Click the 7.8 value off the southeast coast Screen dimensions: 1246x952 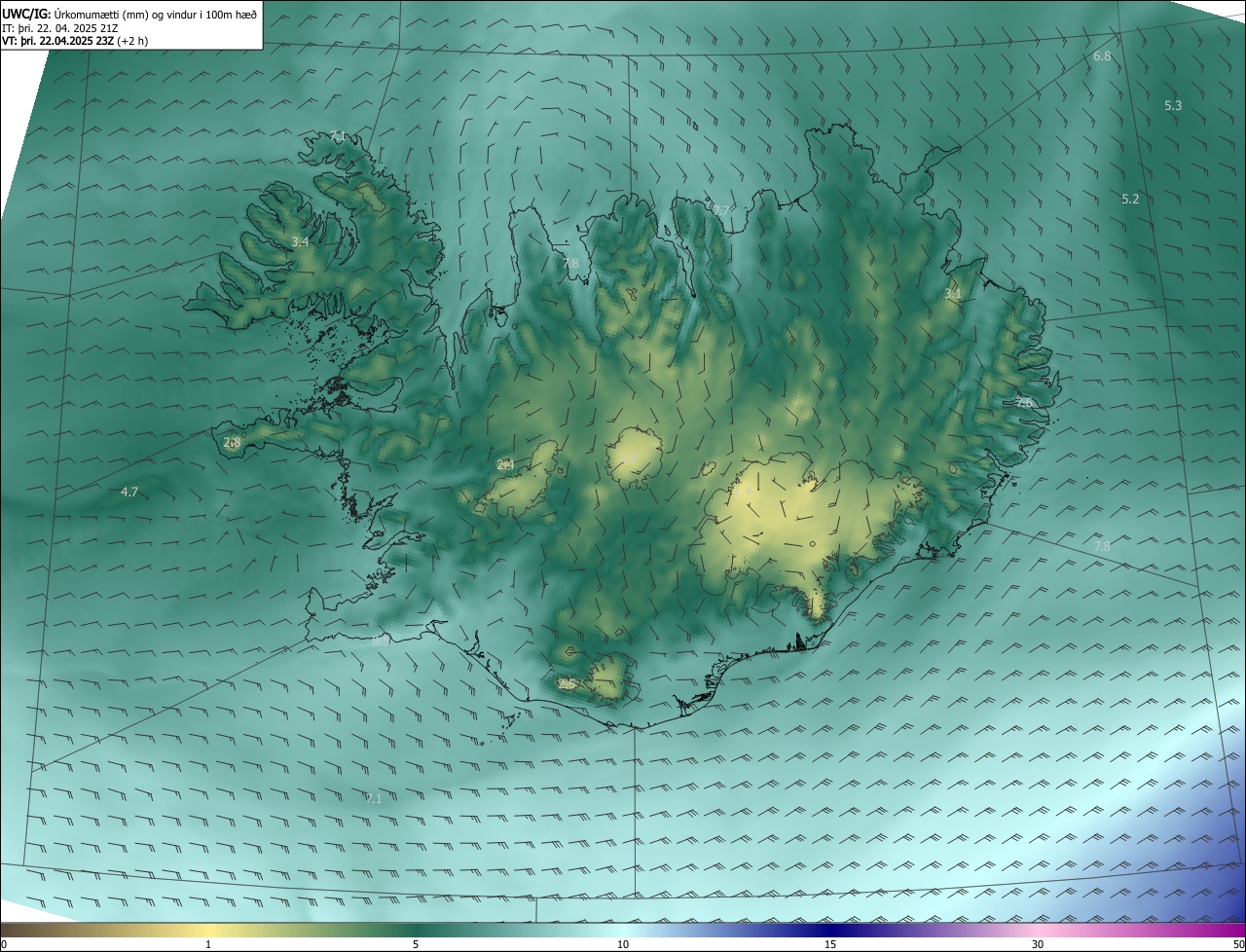point(1102,547)
